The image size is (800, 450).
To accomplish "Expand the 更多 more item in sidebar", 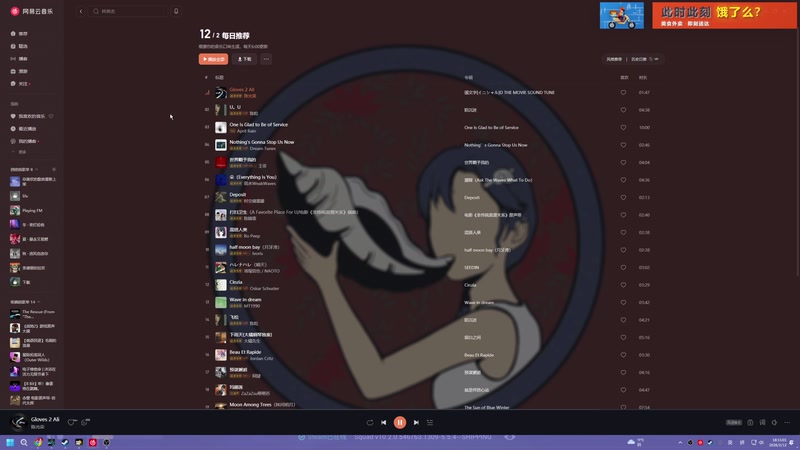I will [20, 152].
